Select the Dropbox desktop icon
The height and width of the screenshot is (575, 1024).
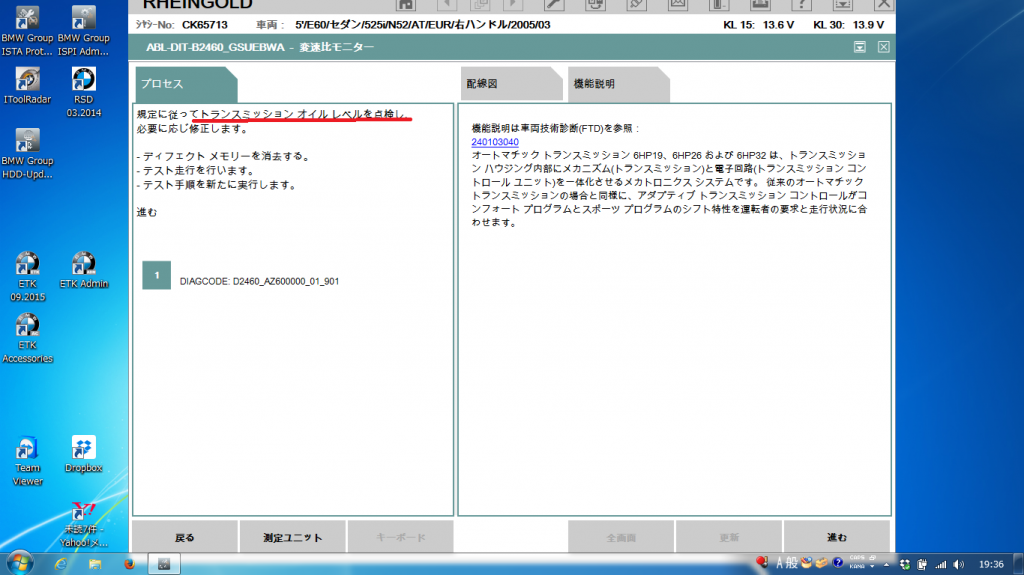83,454
